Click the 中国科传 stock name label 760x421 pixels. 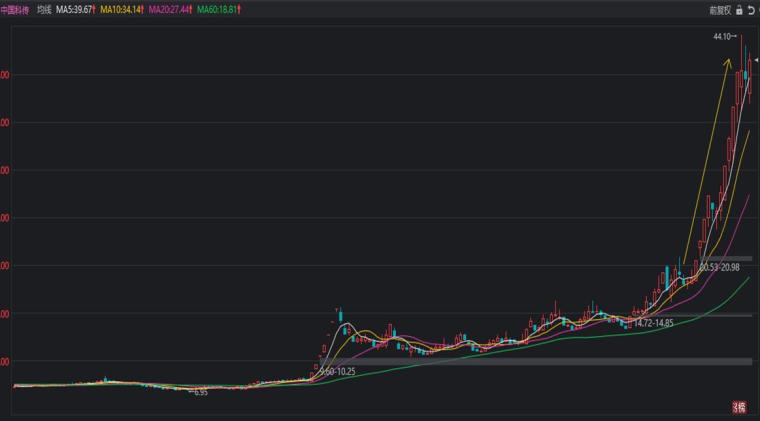coord(15,9)
